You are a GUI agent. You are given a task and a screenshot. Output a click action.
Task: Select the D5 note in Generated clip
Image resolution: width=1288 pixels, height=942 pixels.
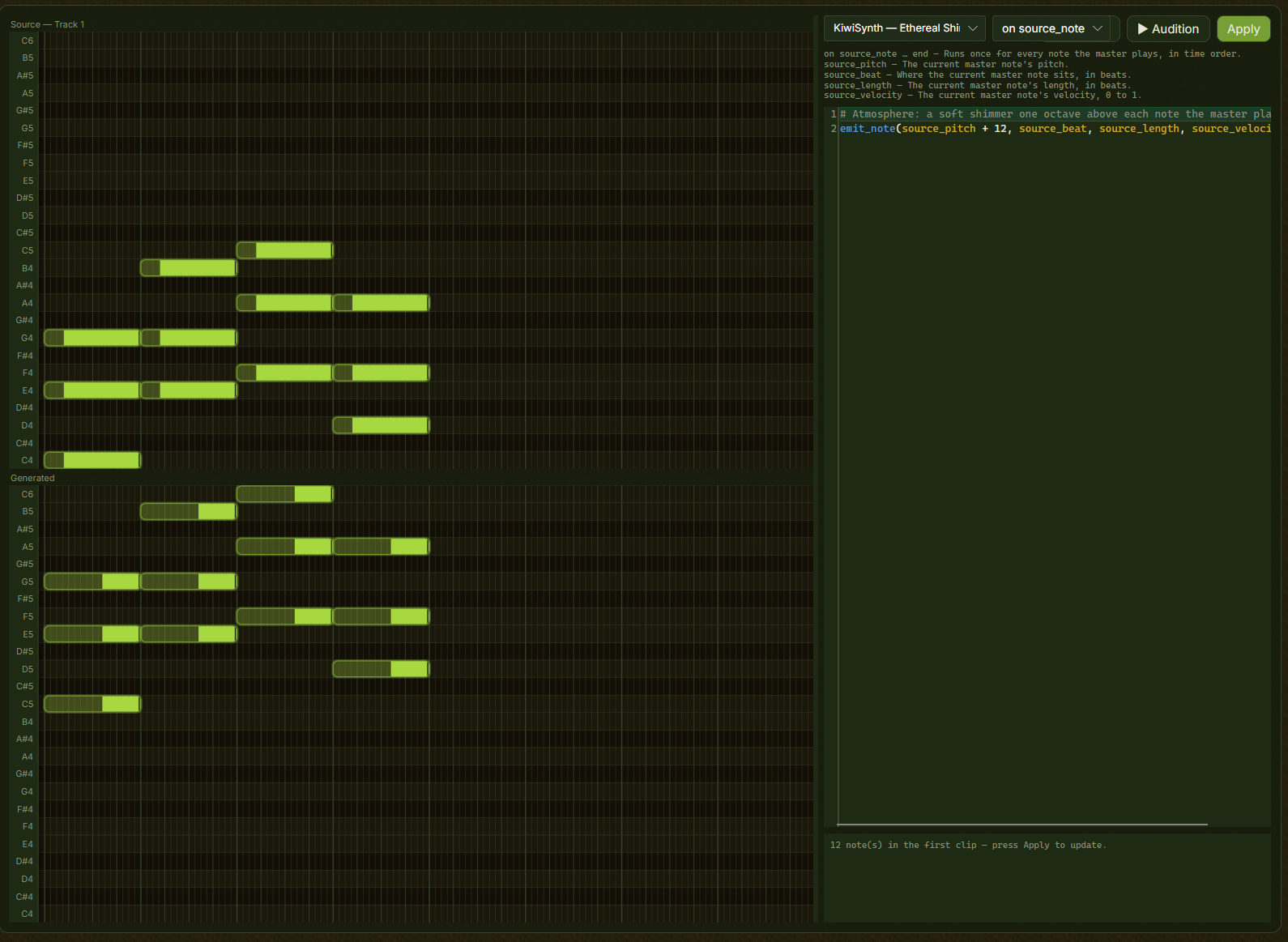pos(381,669)
